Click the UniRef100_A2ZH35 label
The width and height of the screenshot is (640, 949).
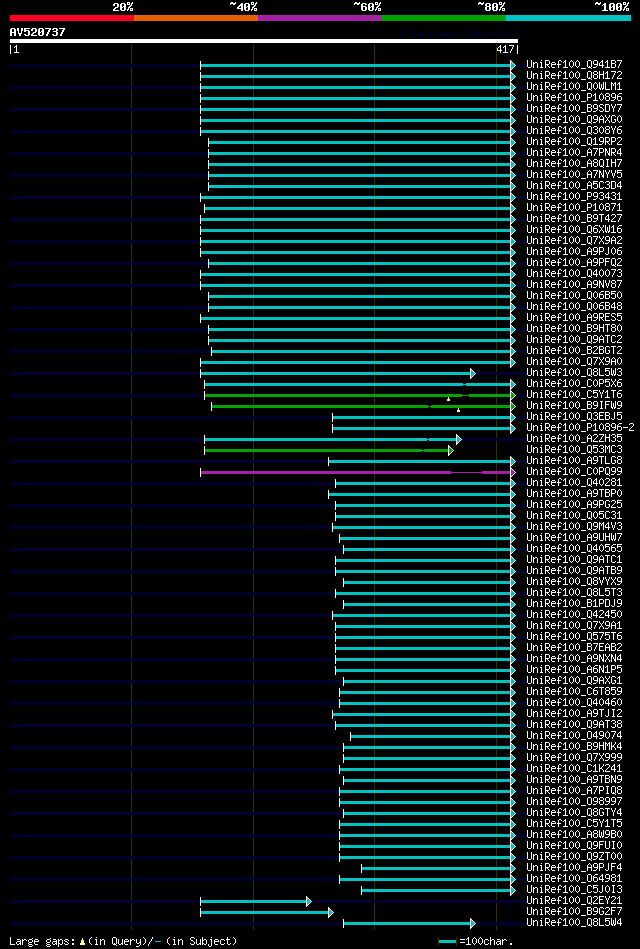point(574,439)
